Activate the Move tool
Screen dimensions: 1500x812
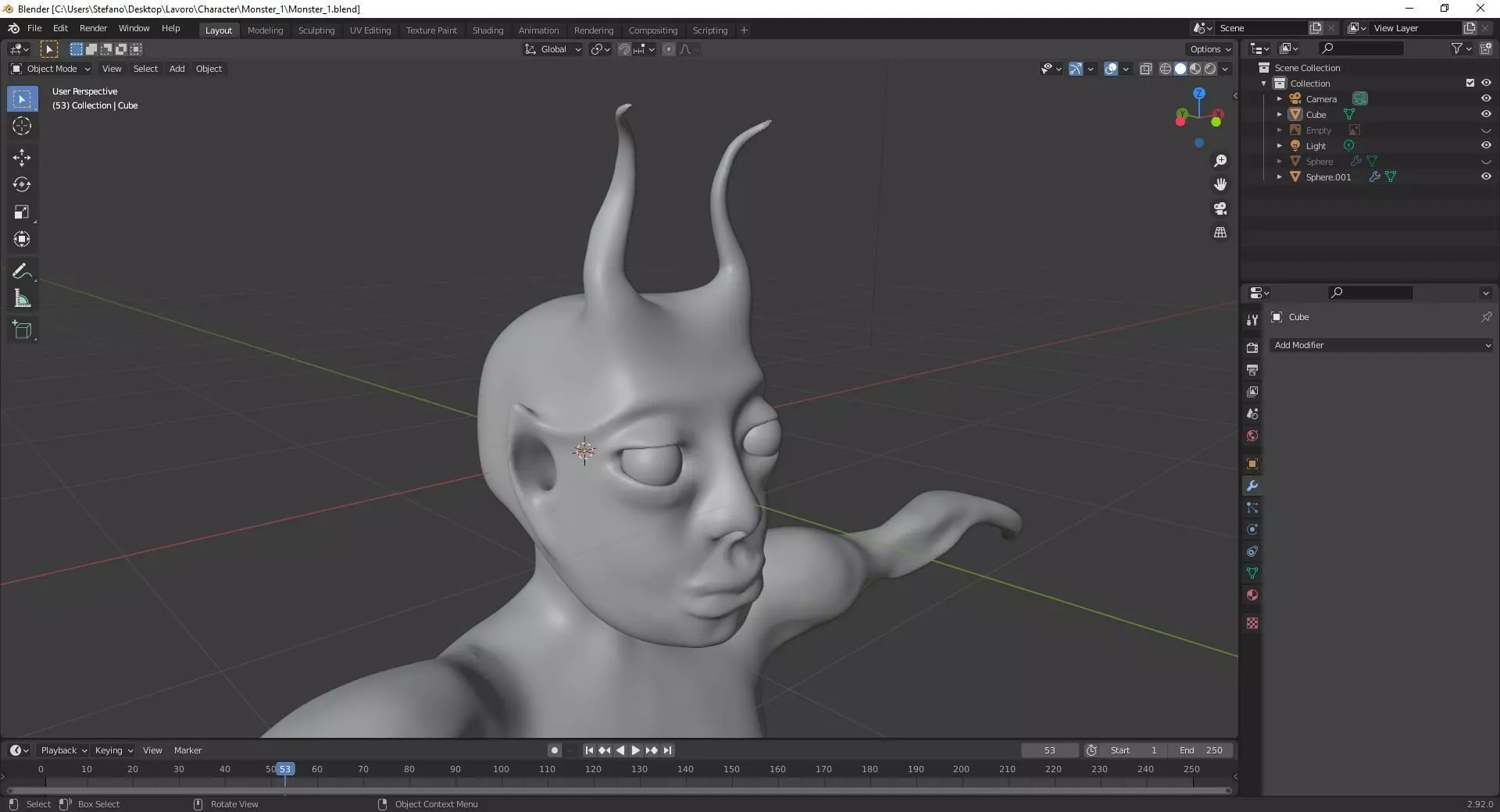click(22, 158)
